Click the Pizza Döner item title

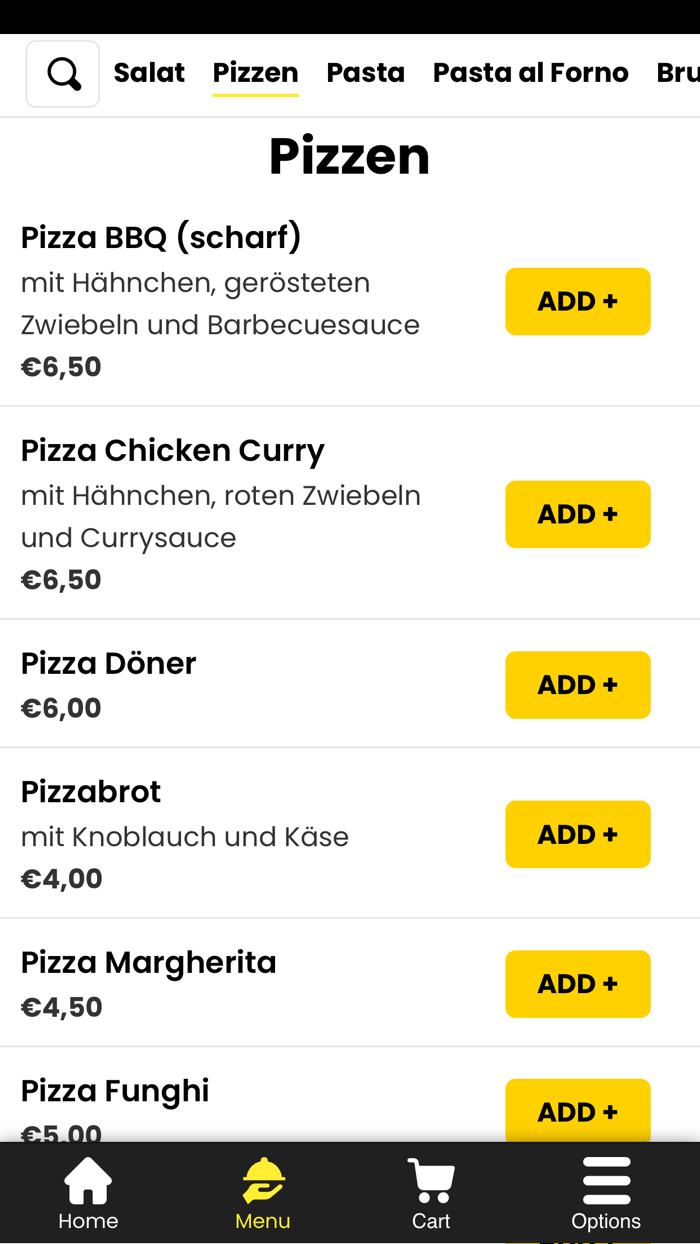coord(108,662)
